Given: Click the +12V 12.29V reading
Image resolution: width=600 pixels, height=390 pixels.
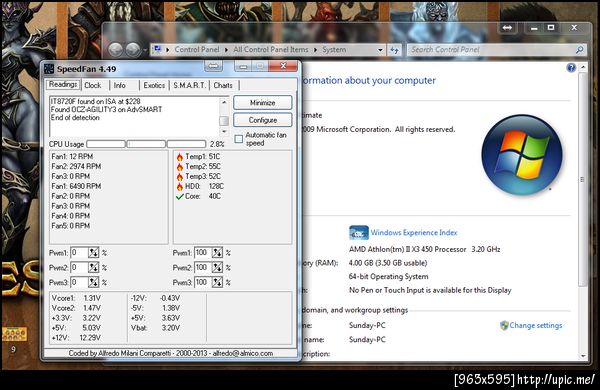Looking at the screenshot, I should [76, 338].
